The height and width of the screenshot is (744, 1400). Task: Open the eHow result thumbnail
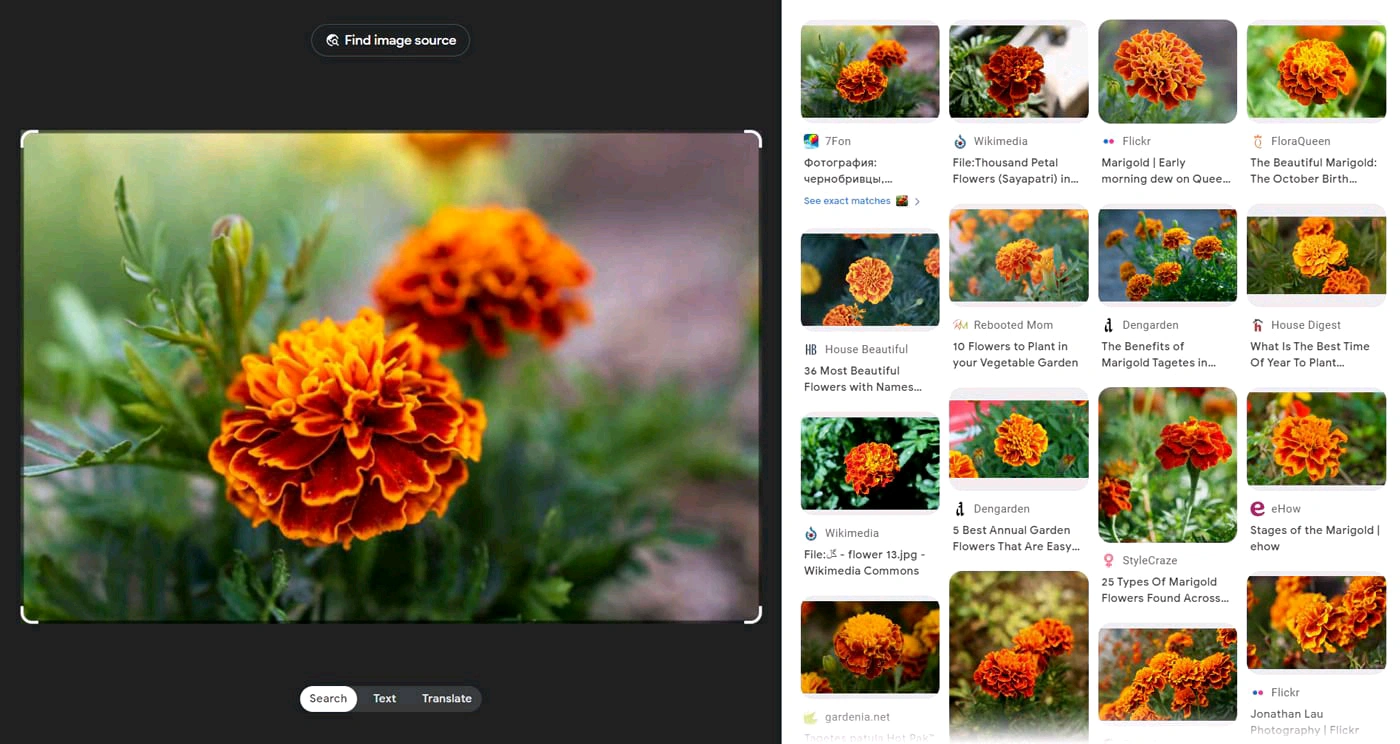click(x=1316, y=438)
